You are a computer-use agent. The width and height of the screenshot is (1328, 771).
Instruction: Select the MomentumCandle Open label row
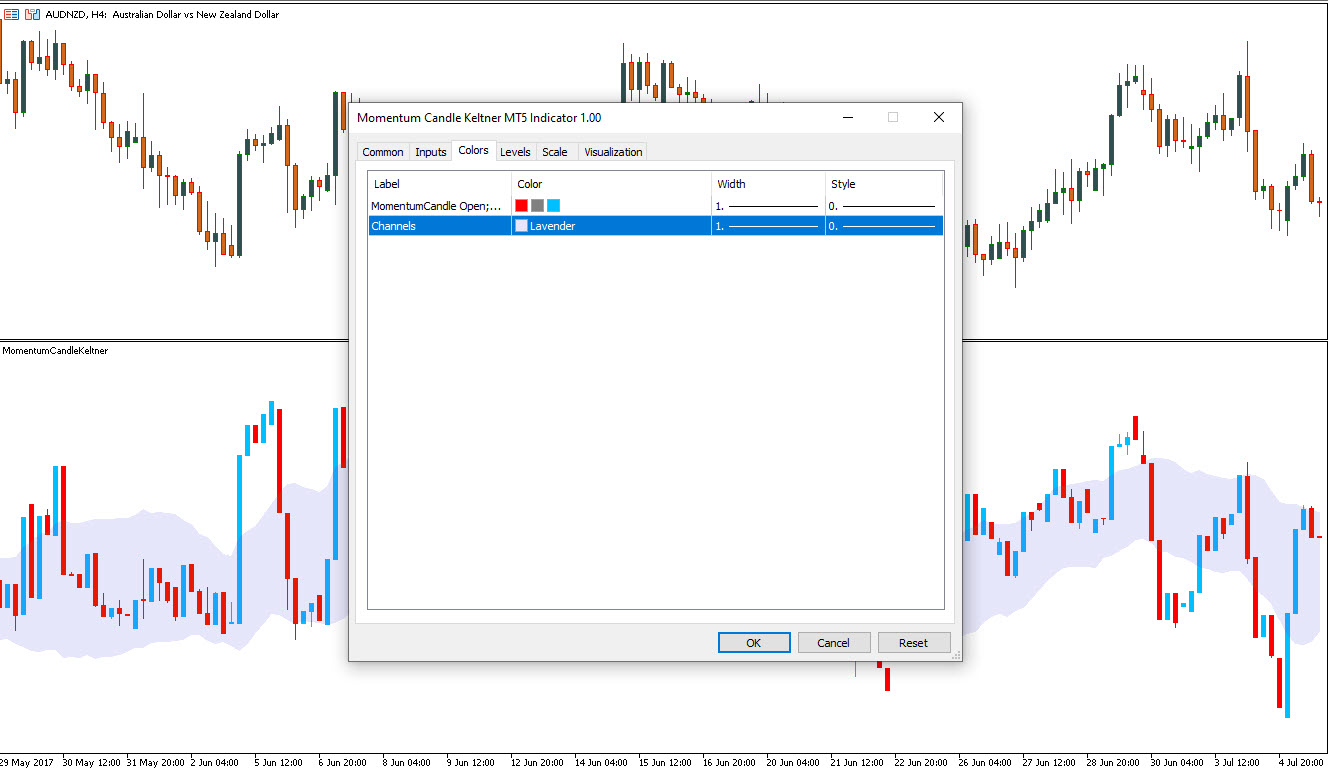(x=437, y=205)
